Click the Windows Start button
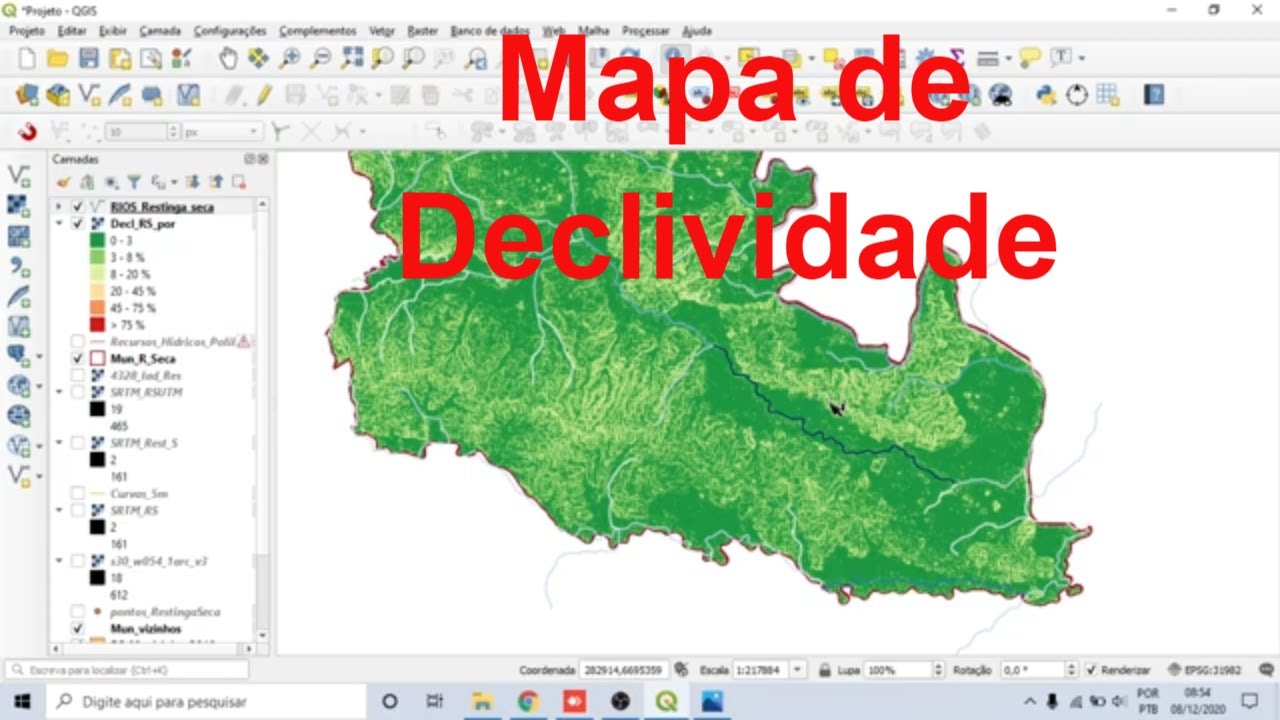 pos(21,701)
